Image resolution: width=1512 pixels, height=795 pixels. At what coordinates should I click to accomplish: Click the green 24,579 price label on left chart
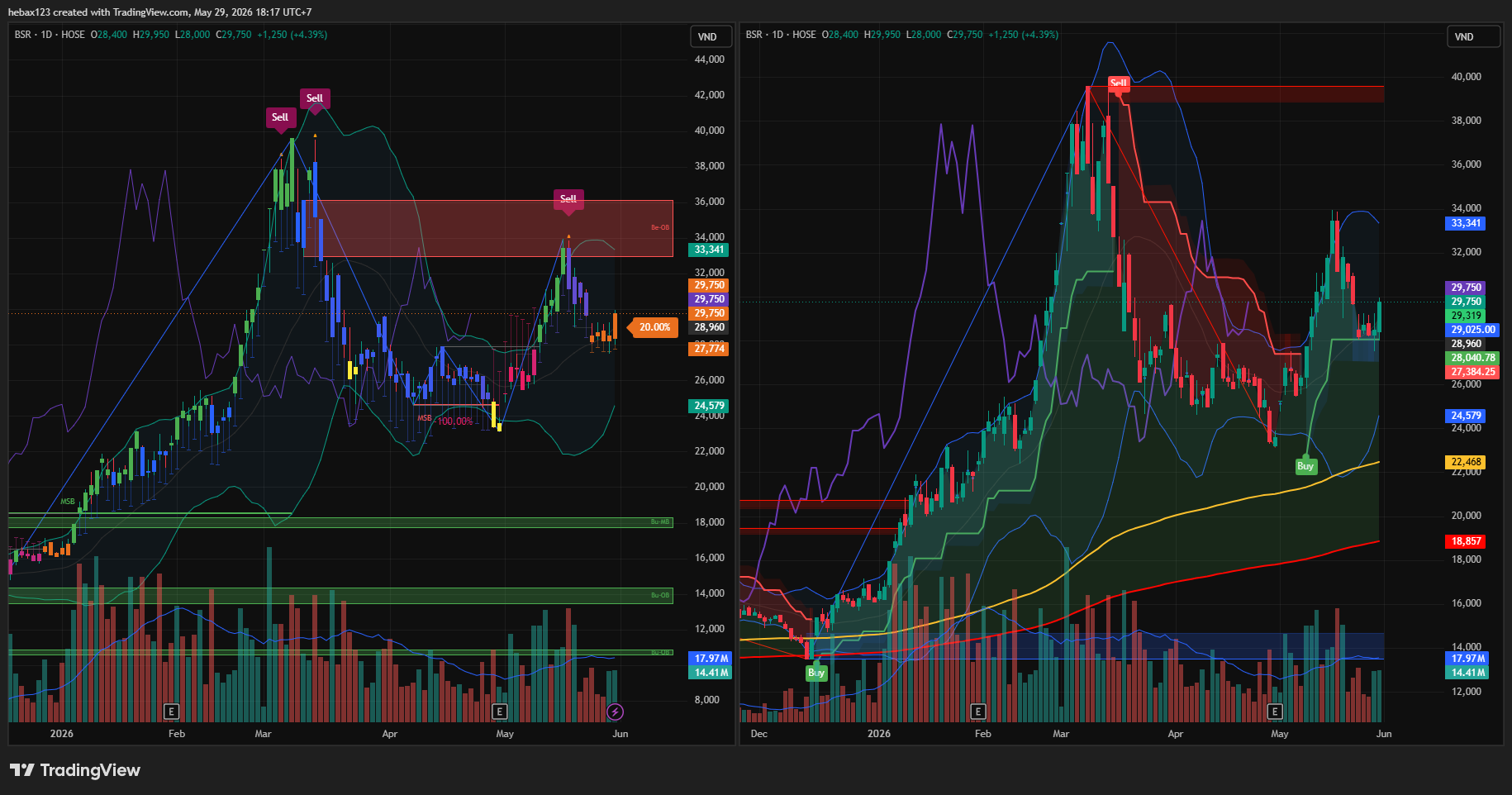coord(709,406)
